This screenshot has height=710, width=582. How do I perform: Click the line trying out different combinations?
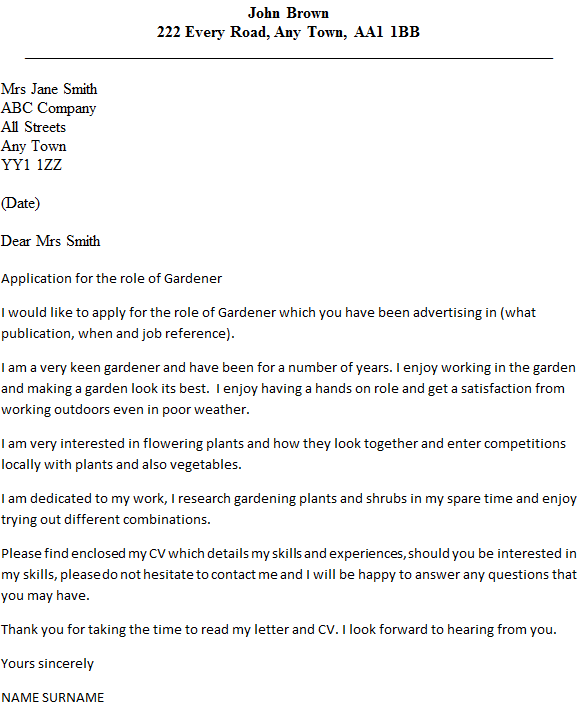pos(106,519)
